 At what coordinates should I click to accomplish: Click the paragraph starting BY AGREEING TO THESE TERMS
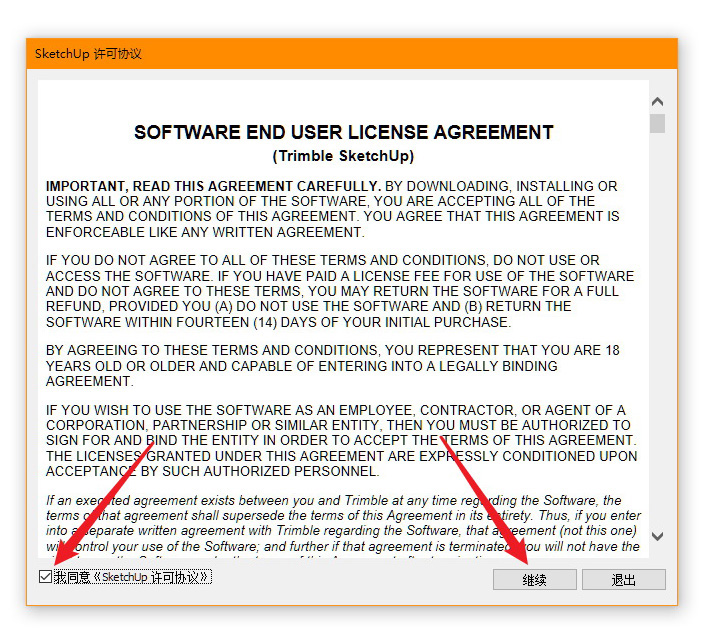tap(333, 366)
